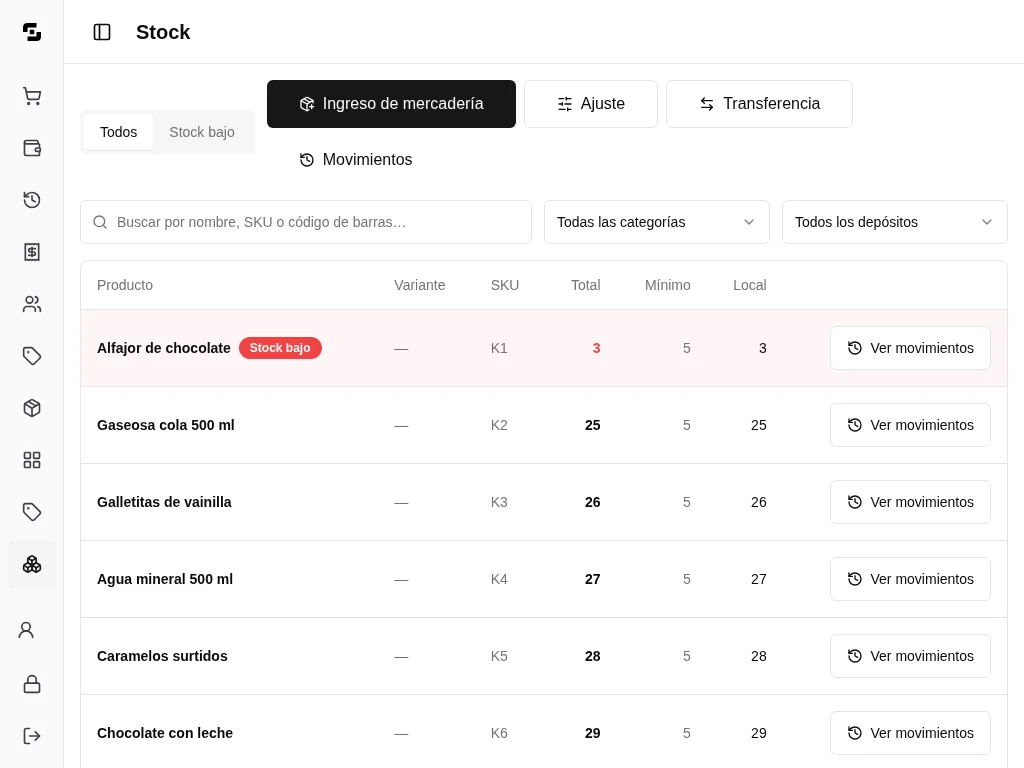Viewport: 1024px width, 768px height.
Task: Click SKU value K4
Action: pyautogui.click(x=499, y=579)
